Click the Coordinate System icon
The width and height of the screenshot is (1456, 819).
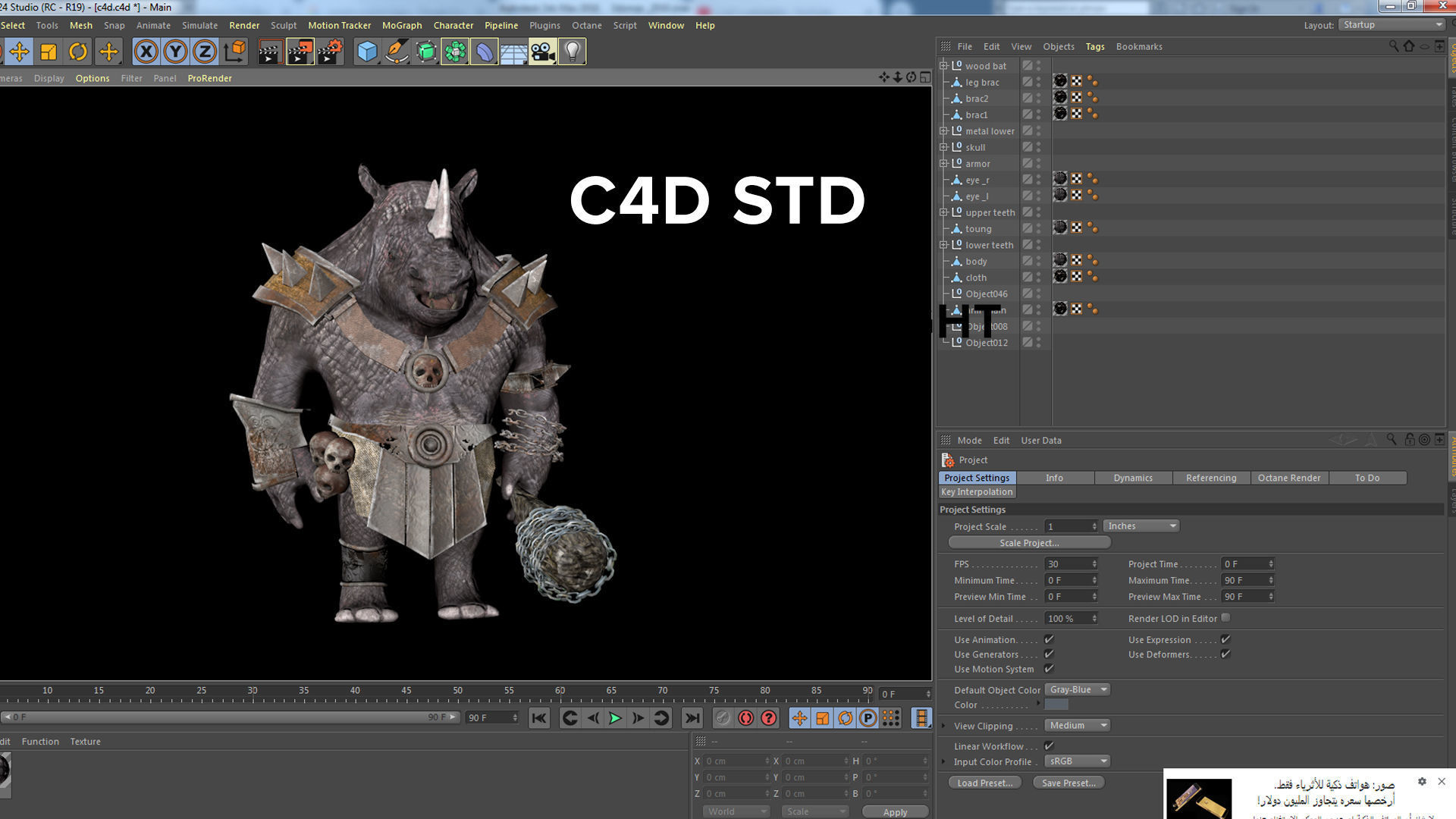click(x=235, y=52)
